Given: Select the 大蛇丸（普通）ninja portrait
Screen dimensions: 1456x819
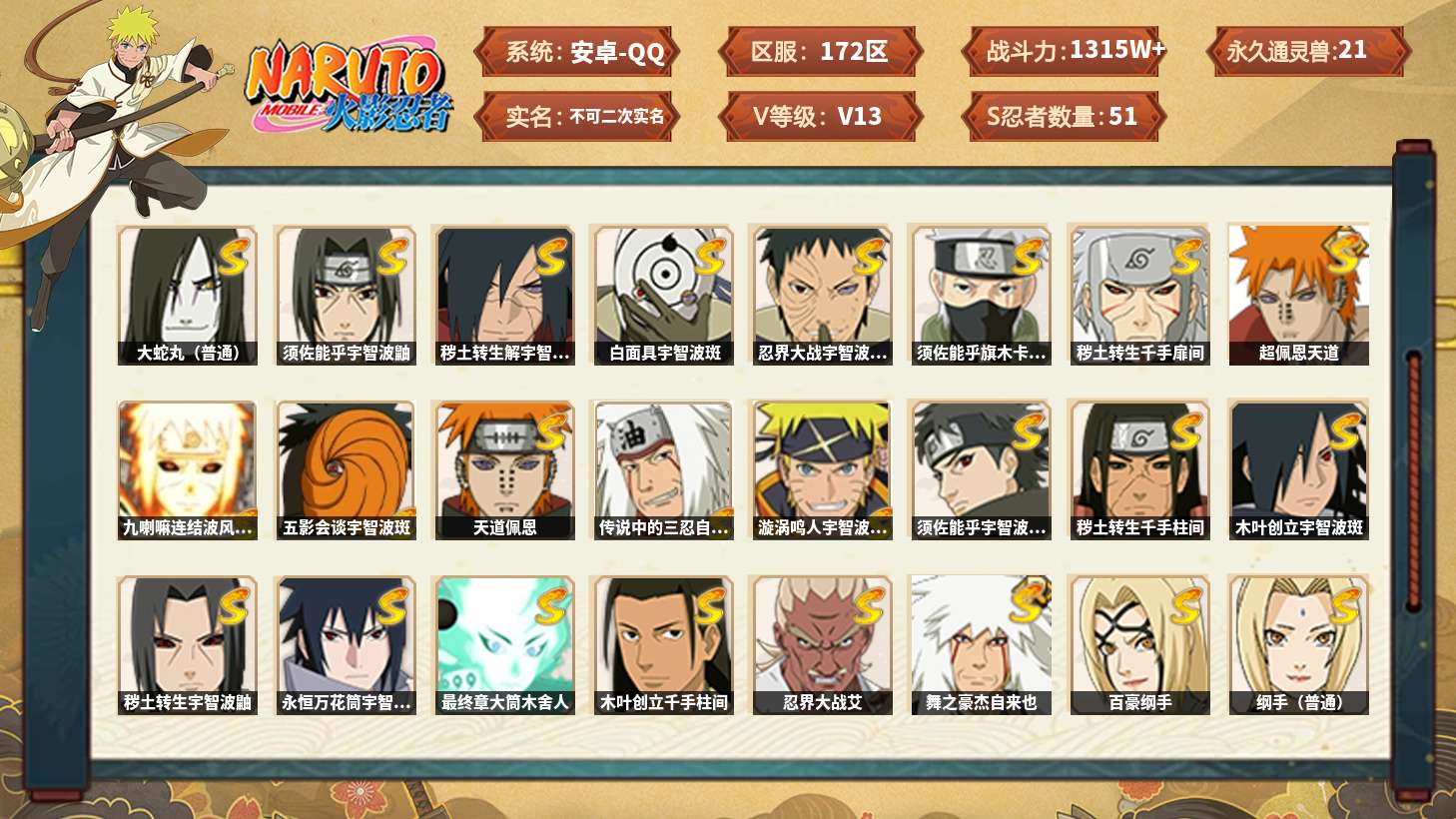Looking at the screenshot, I should [x=188, y=296].
